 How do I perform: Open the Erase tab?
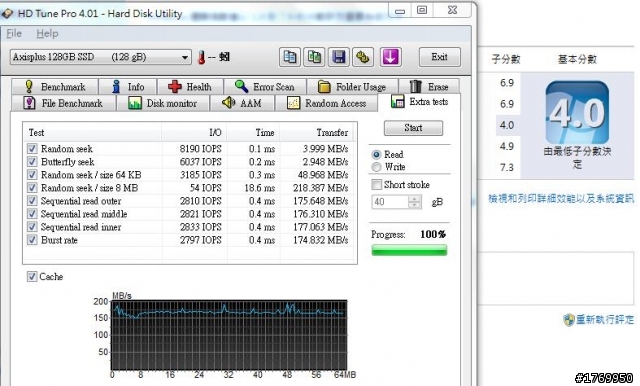click(x=429, y=87)
